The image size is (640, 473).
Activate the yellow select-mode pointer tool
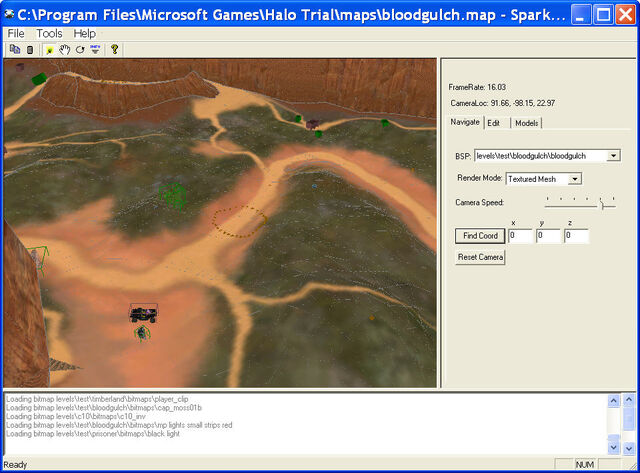[x=49, y=50]
